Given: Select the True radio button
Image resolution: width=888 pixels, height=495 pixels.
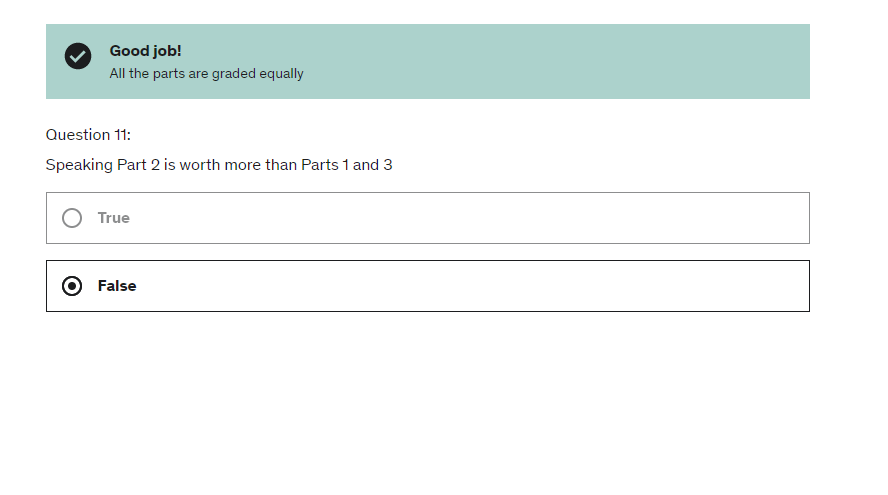Looking at the screenshot, I should coord(72,218).
